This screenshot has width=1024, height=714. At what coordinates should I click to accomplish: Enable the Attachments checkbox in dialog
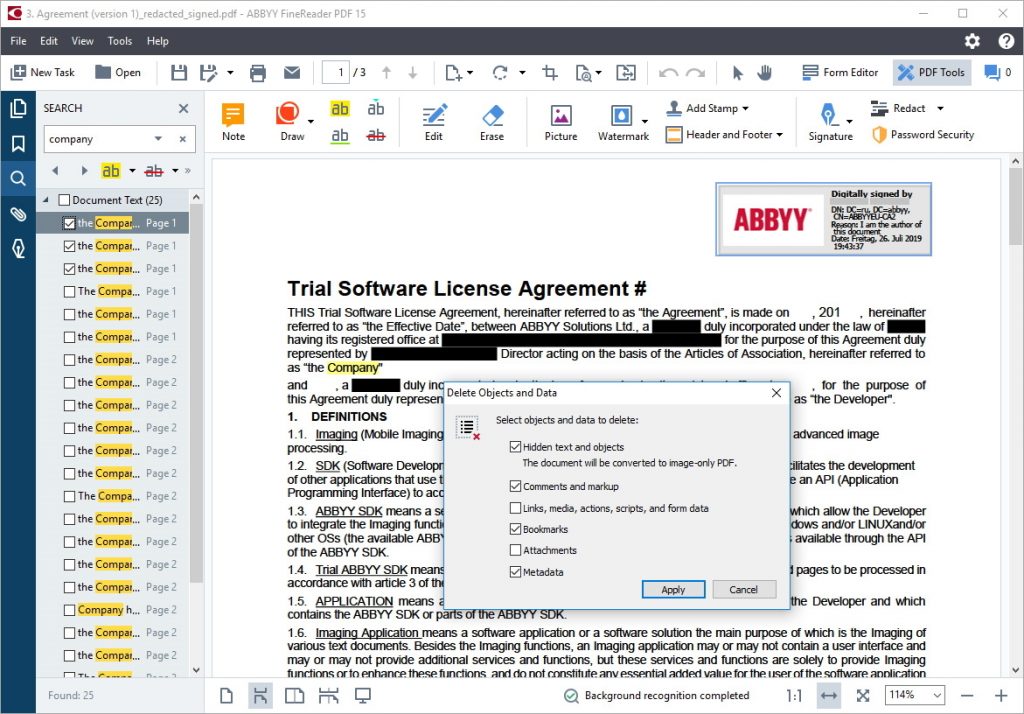(516, 550)
